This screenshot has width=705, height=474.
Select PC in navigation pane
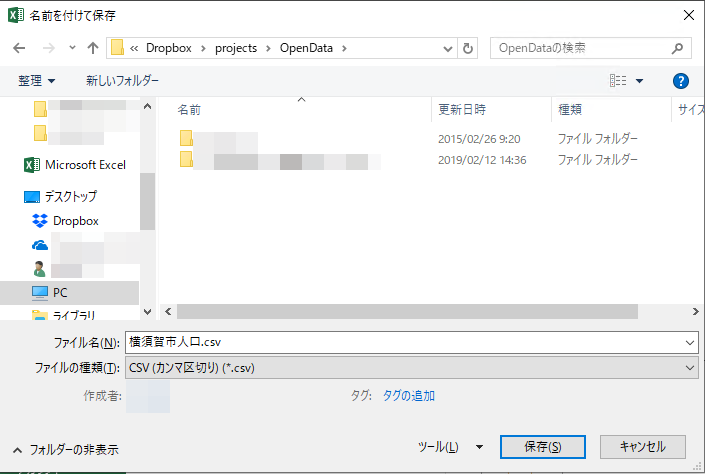click(x=60, y=293)
